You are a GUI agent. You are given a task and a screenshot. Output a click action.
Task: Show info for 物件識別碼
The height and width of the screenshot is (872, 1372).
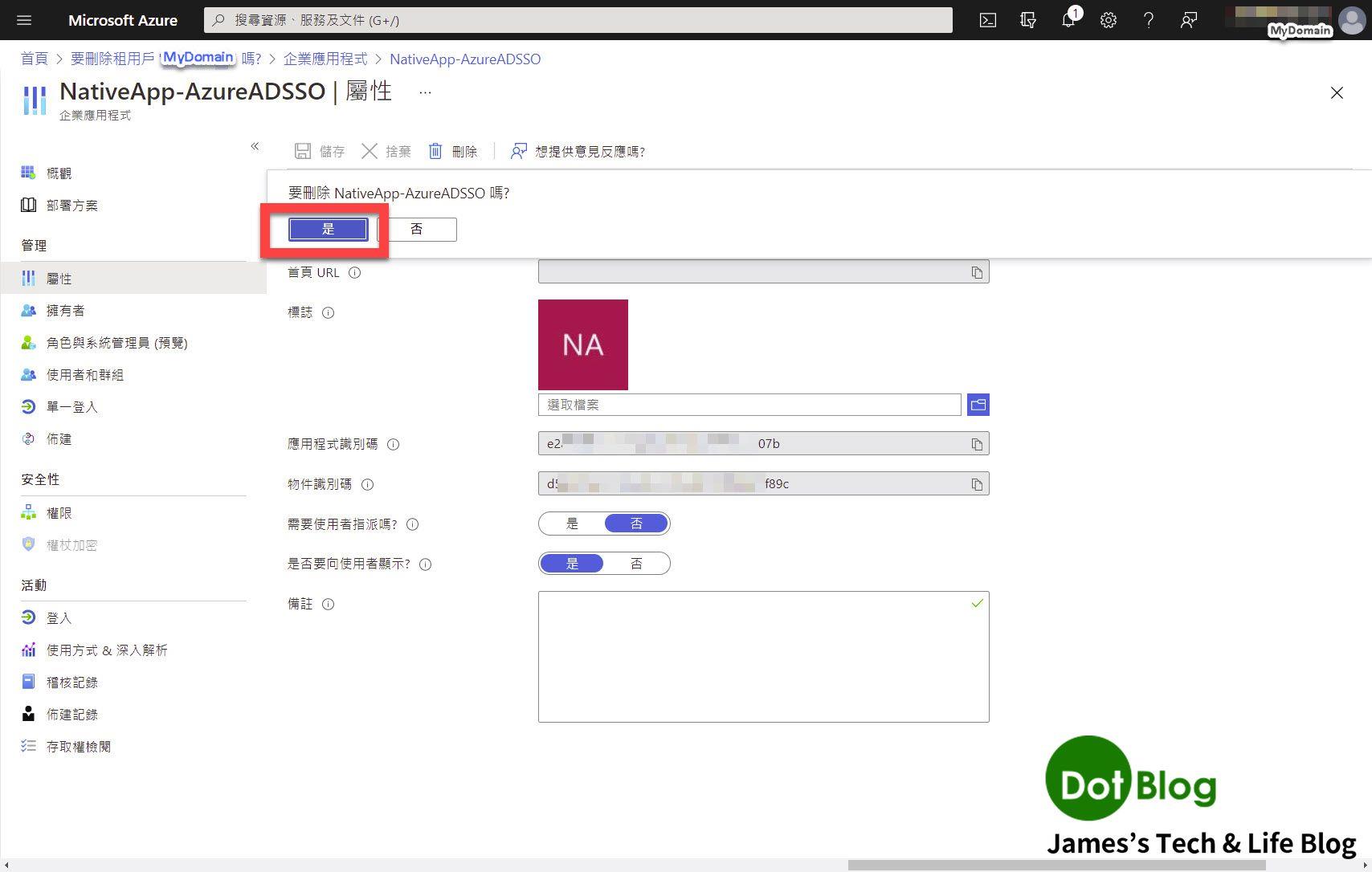[x=367, y=484]
